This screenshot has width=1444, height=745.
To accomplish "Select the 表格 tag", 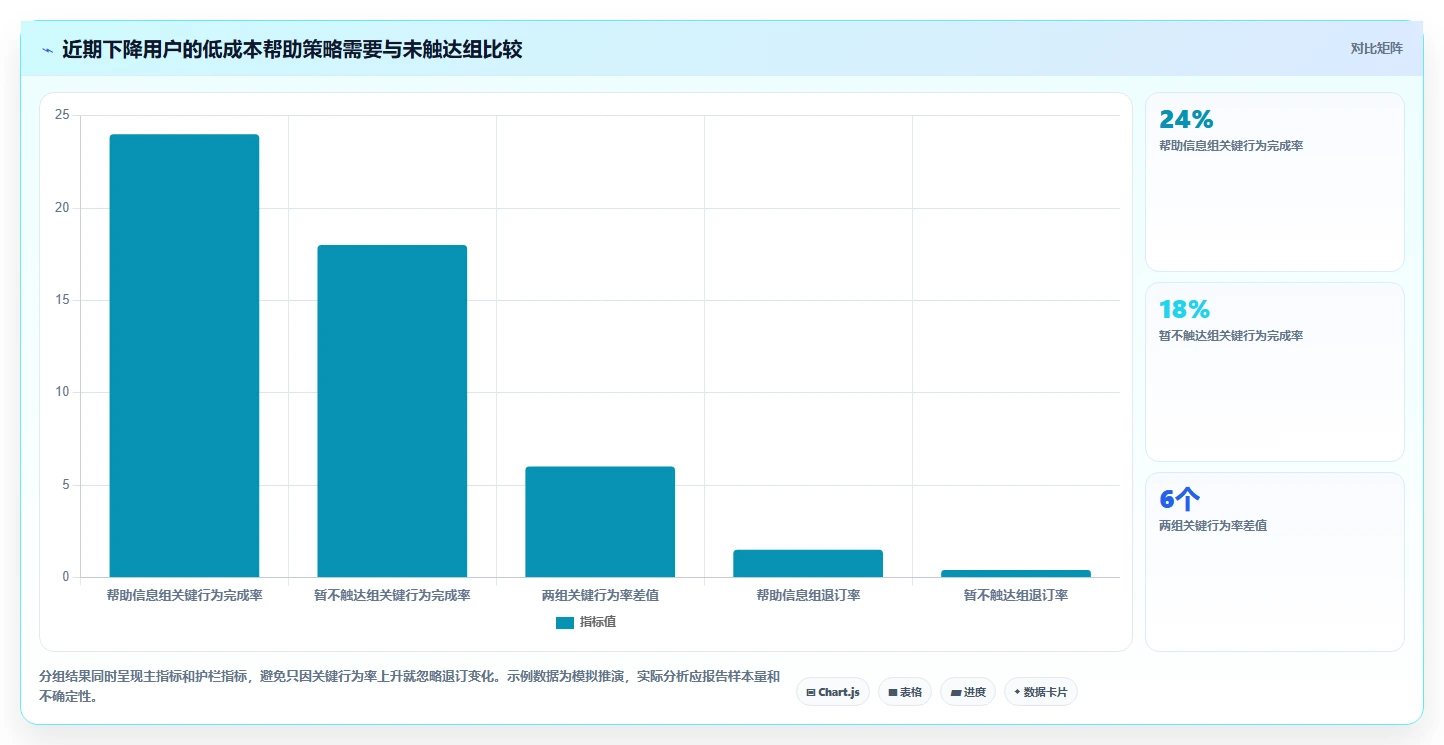I will (x=905, y=692).
